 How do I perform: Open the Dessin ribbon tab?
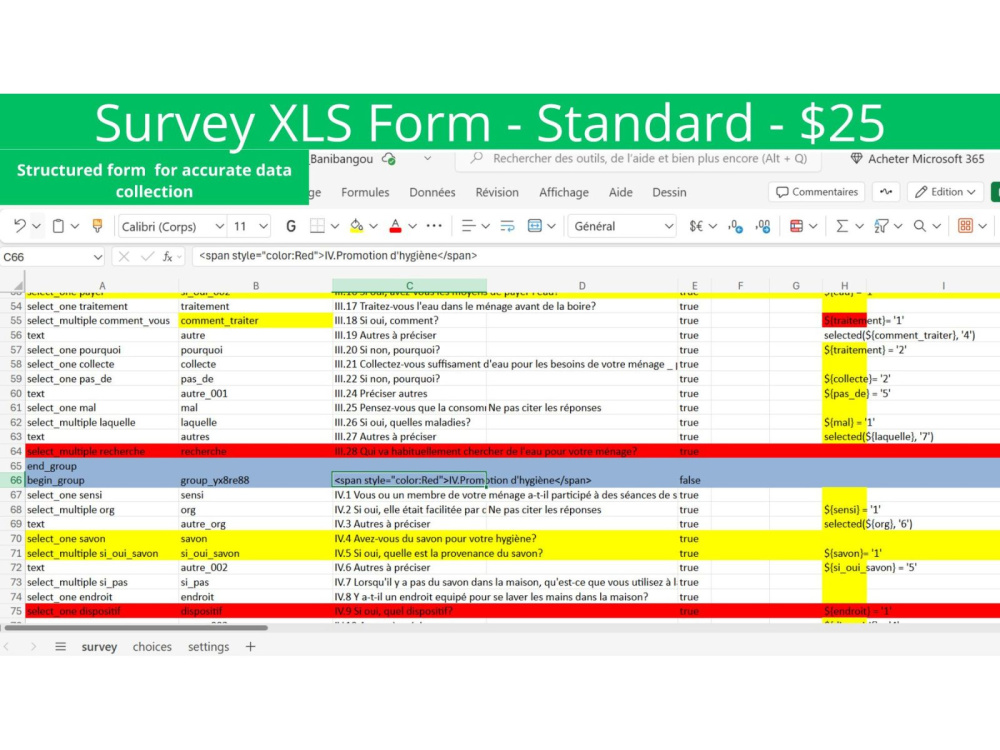tap(669, 192)
